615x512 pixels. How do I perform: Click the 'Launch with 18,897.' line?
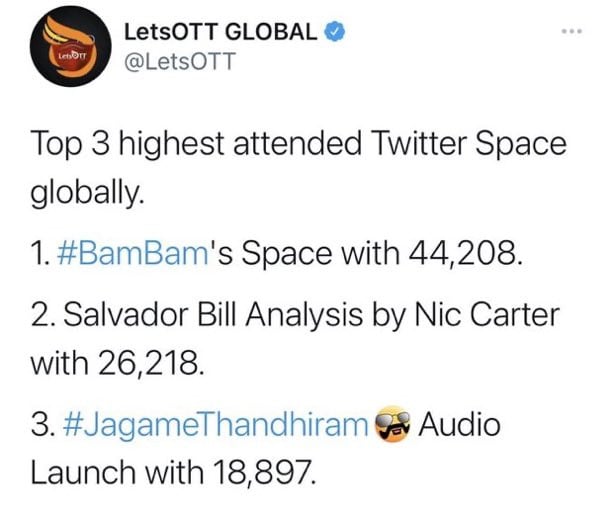pyautogui.click(x=173, y=472)
